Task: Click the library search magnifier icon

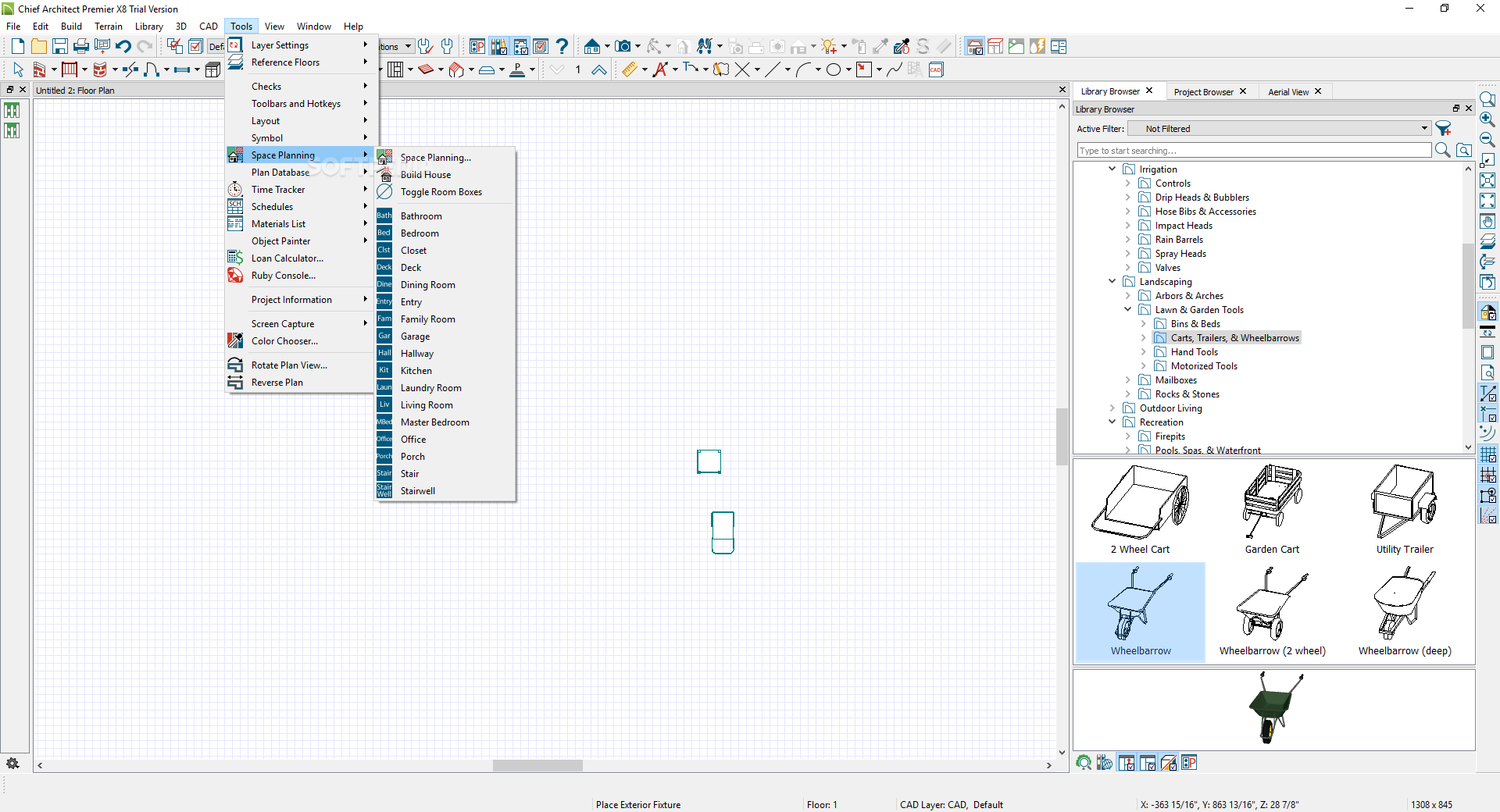Action: coord(1442,150)
